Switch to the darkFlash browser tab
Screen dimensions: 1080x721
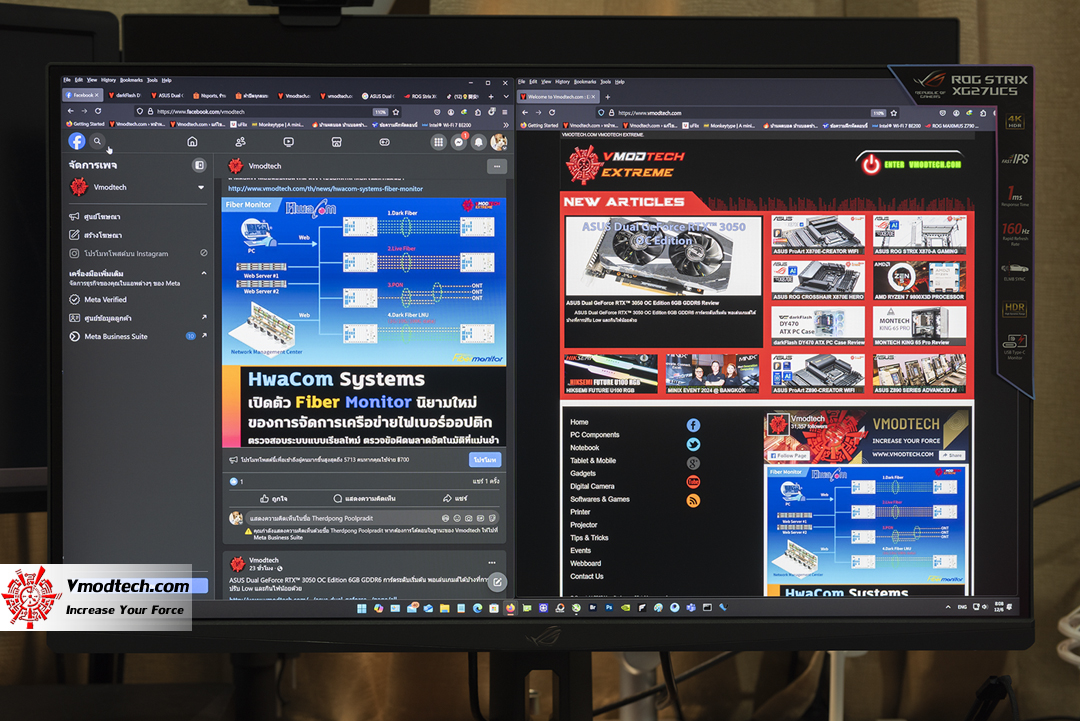(125, 96)
